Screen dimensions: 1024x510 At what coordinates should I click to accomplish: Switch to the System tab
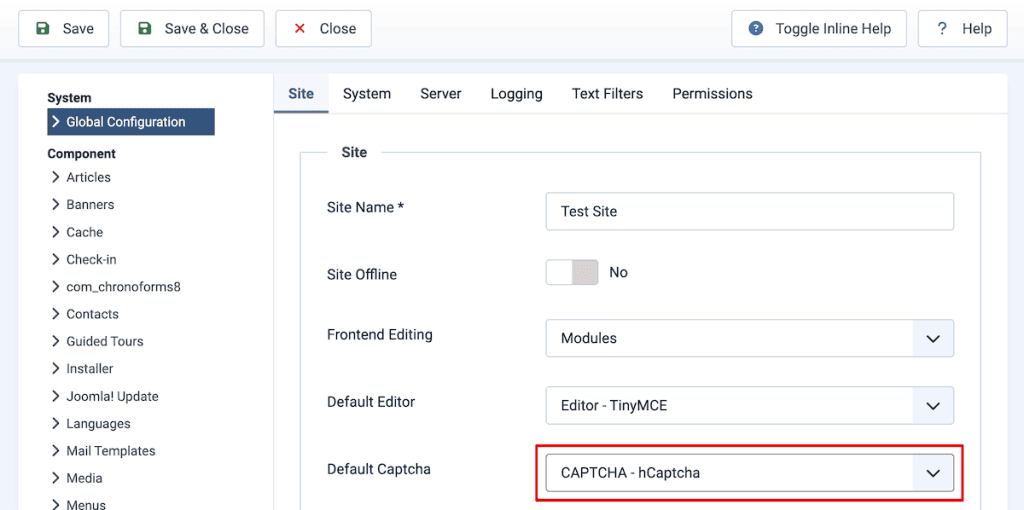pos(367,93)
